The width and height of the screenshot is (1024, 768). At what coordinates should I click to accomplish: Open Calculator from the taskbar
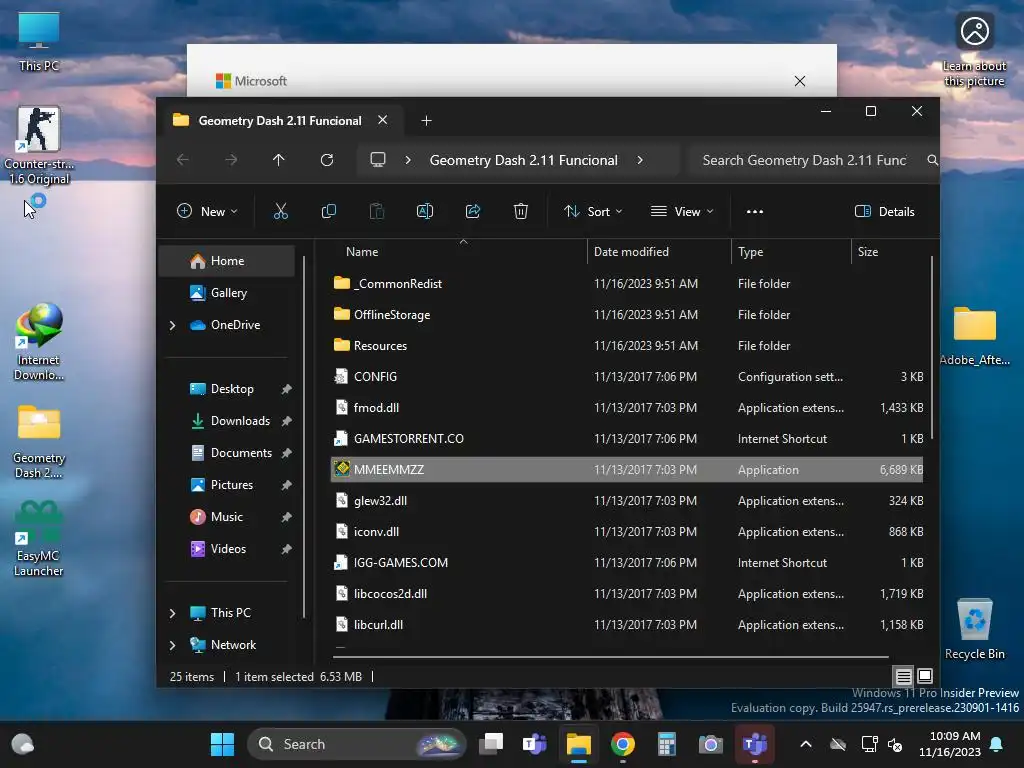coord(666,744)
